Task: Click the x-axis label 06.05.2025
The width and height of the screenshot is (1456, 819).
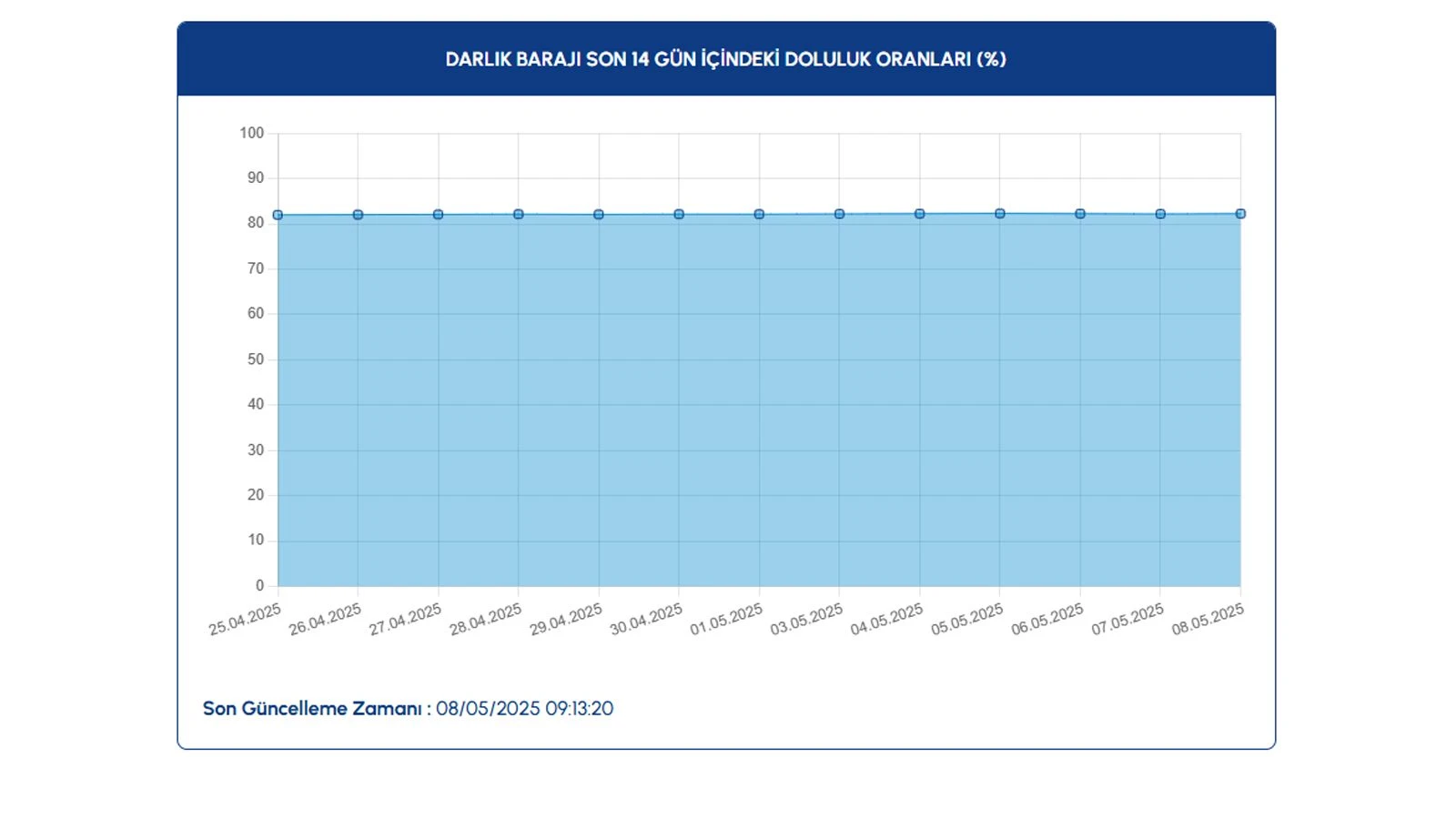Action: [1047, 620]
